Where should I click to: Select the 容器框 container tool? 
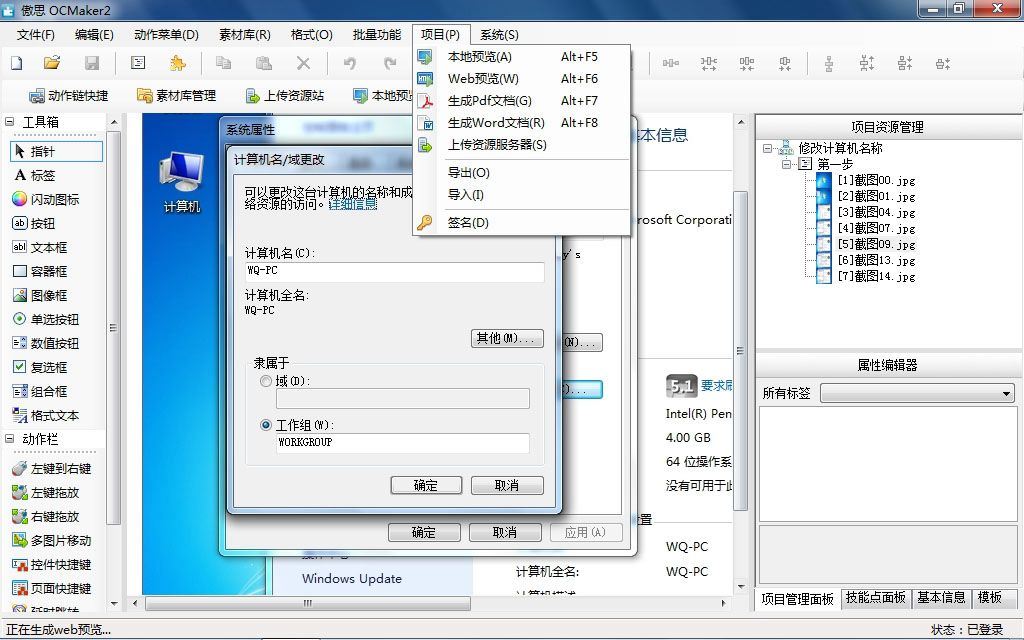coord(40,271)
